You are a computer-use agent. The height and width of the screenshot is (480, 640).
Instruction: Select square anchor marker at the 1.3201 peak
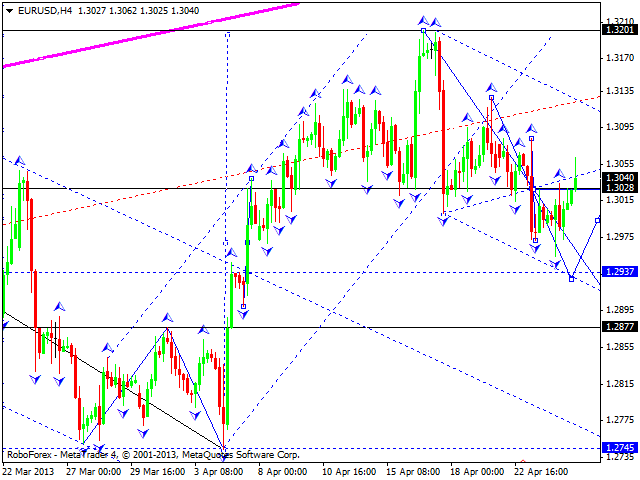[423, 31]
